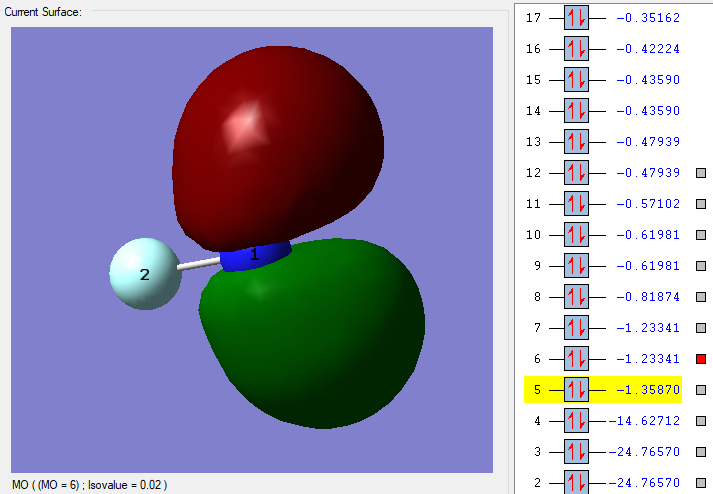This screenshot has width=713, height=494.
Task: Toggle the surface square next to MO 5
Action: [701, 389]
